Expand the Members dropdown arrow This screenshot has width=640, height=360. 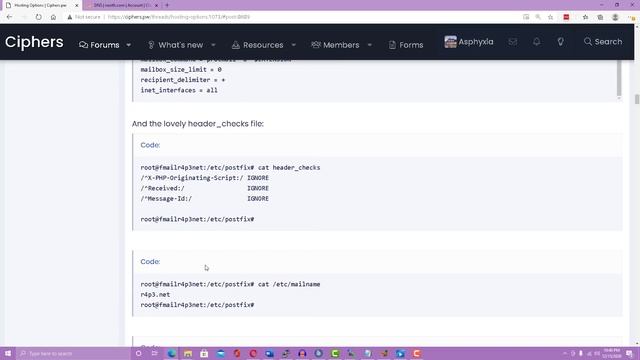[369, 45]
